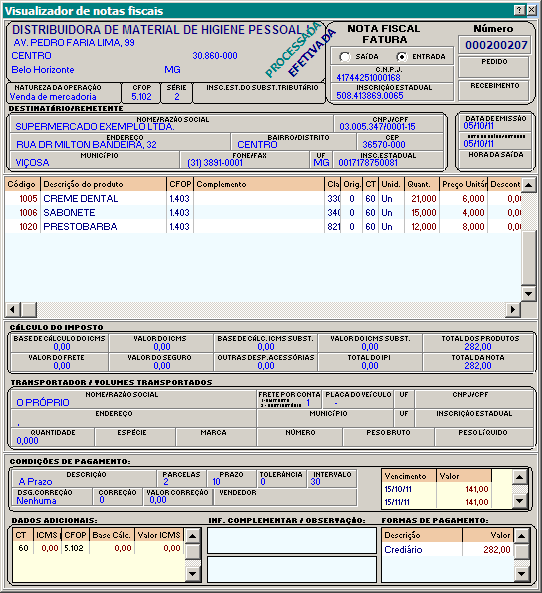Viewport: 542px width, 593px height.
Task: Click the Venda de mercadoria operation text
Action: [x=53, y=97]
